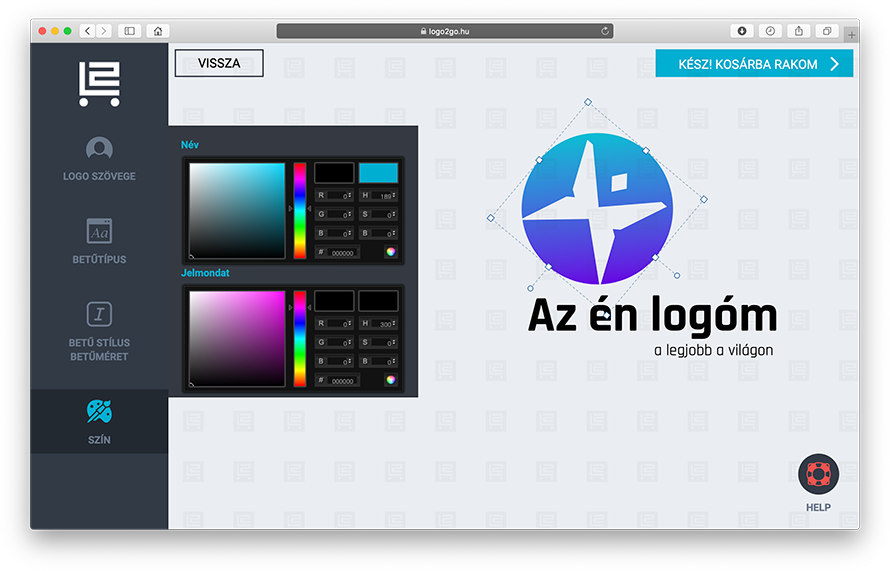
Task: Click the G value field in Jelmondat picker
Action: pos(334,342)
